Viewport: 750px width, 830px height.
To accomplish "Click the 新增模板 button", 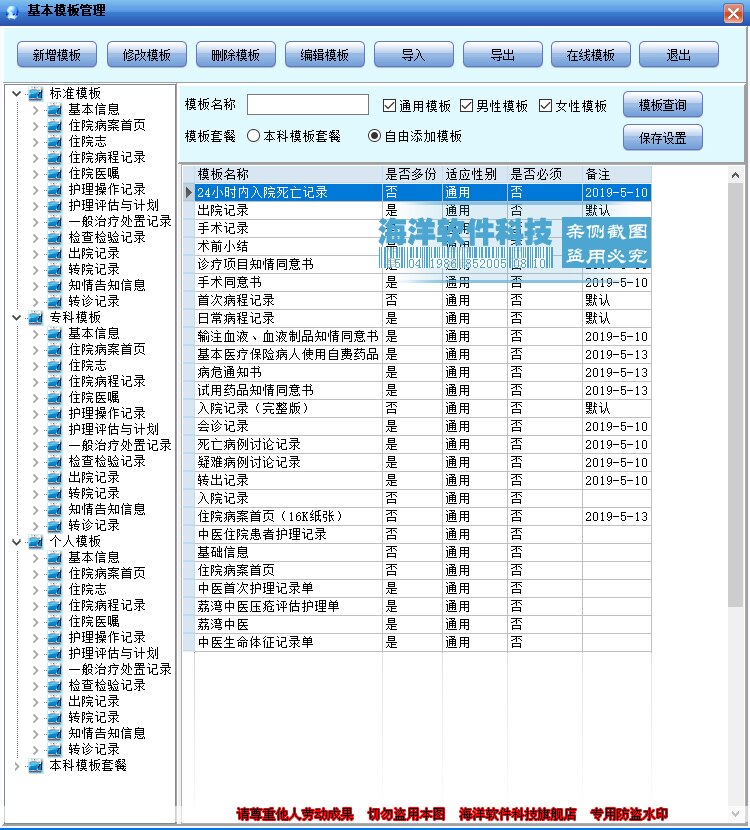I will pos(57,55).
